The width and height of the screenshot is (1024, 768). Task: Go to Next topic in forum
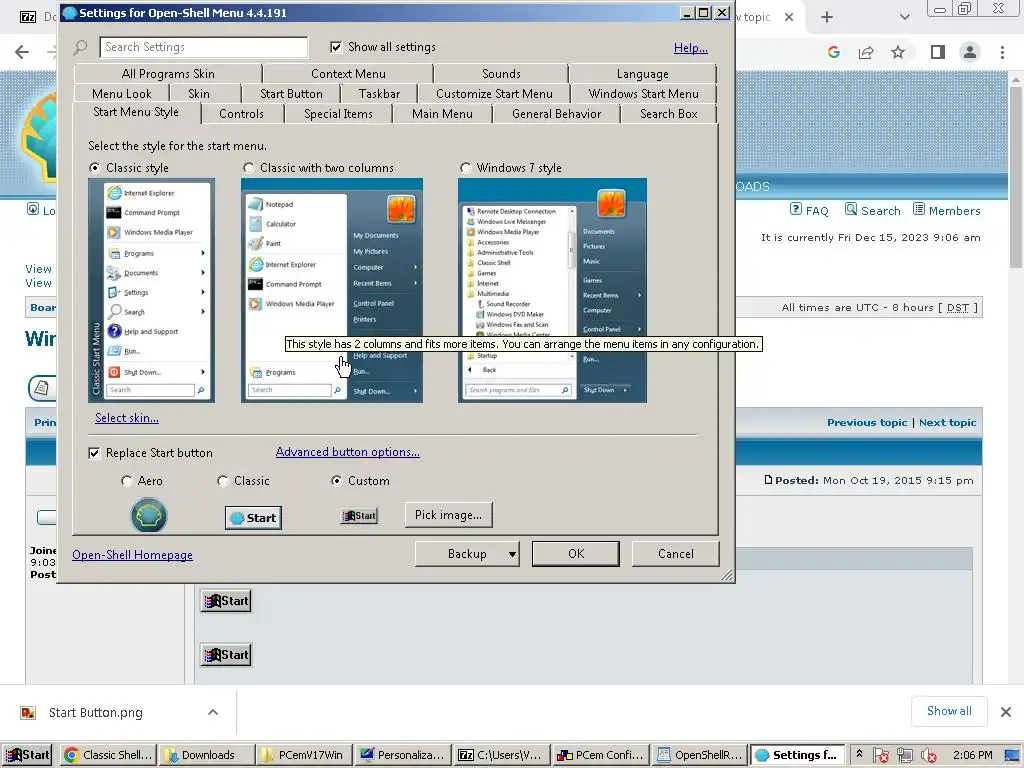947,423
